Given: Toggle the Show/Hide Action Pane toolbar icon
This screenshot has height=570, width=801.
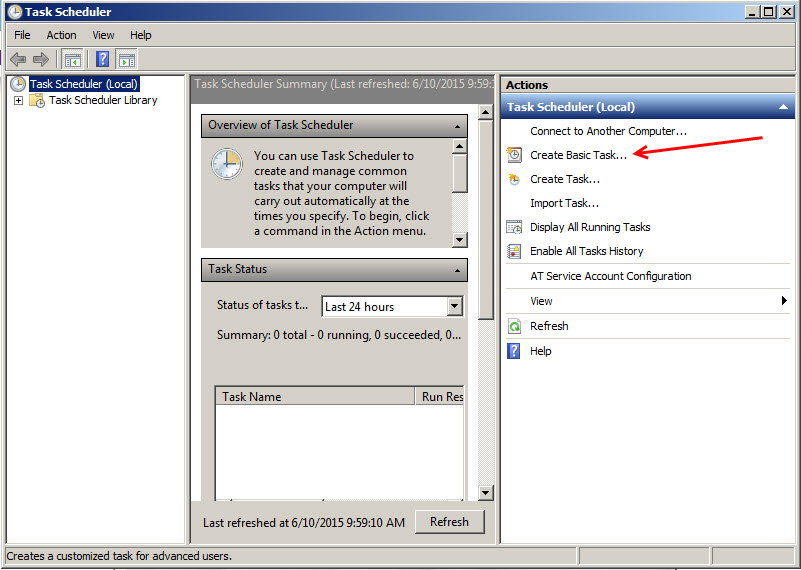Looking at the screenshot, I should click(x=126, y=60).
